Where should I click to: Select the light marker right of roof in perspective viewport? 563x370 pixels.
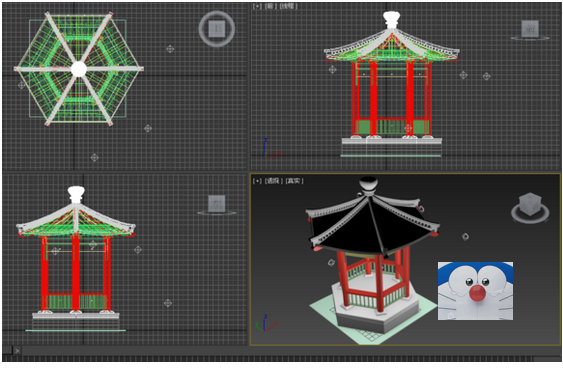click(x=465, y=236)
